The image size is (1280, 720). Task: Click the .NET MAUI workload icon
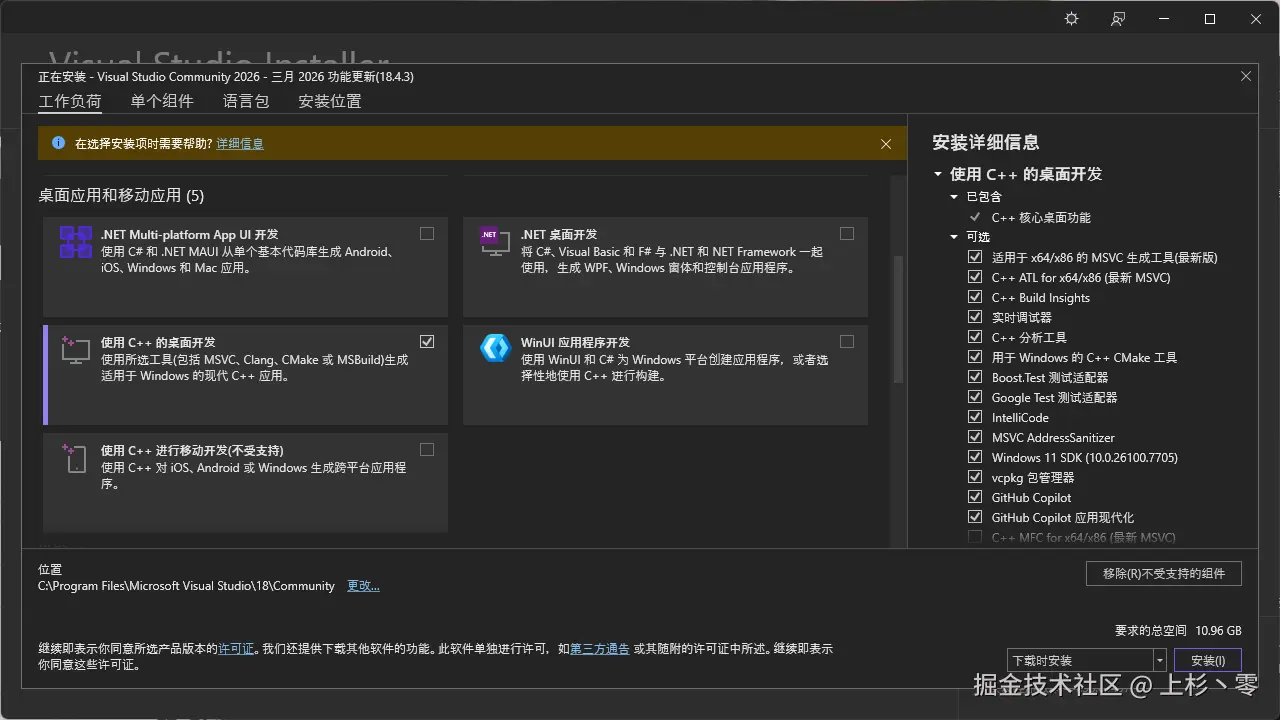tap(76, 242)
